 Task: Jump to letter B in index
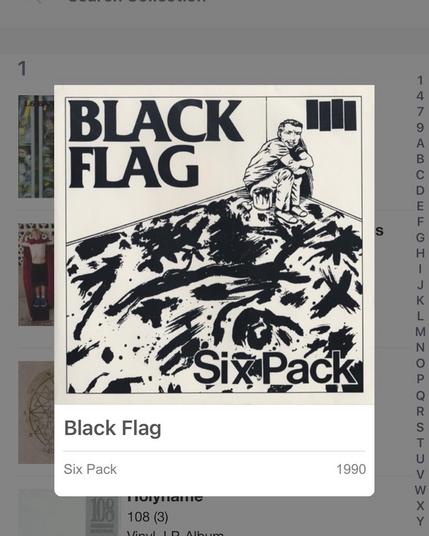point(420,159)
